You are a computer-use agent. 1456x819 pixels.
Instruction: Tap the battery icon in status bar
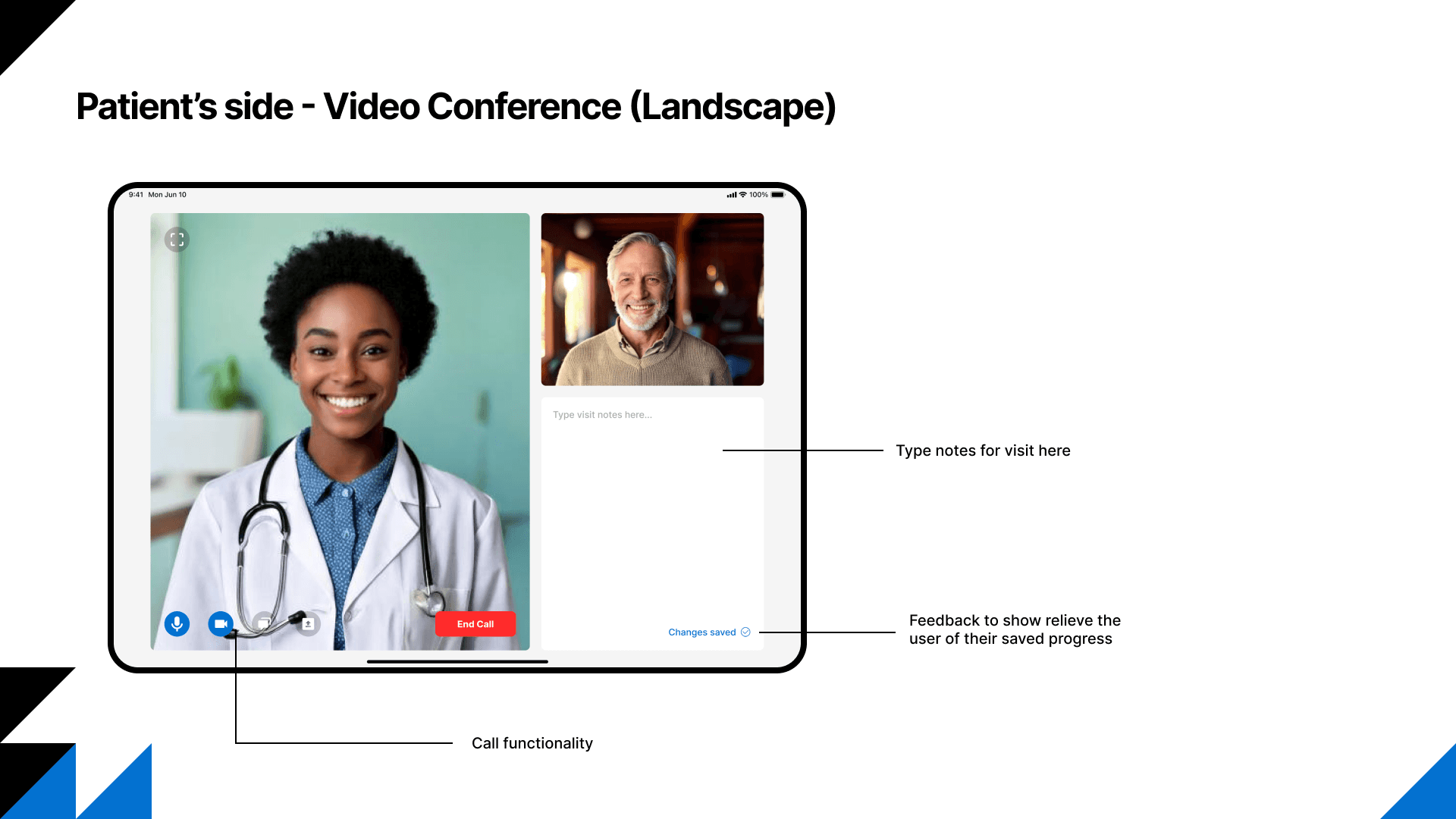point(778,195)
